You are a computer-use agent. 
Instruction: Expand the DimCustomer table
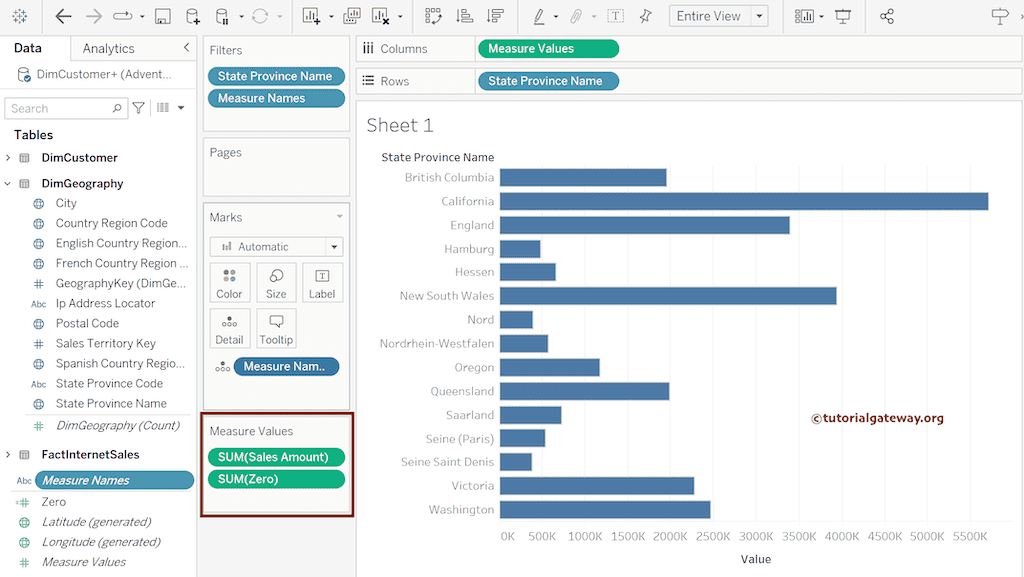9,158
